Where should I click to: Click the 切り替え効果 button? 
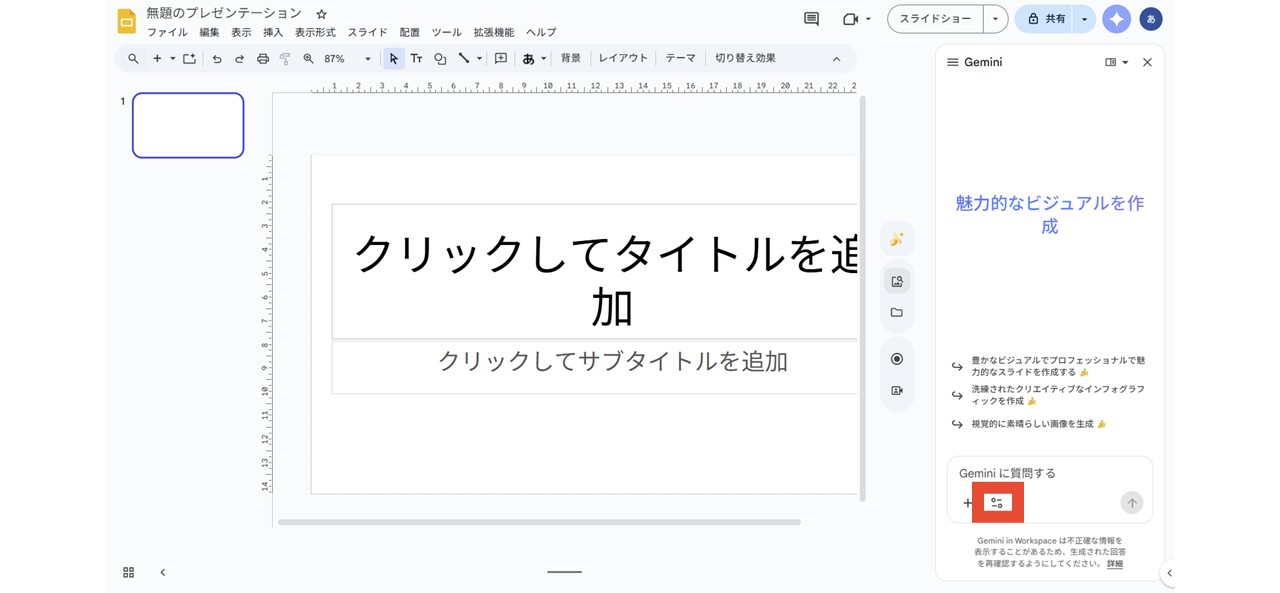click(x=744, y=58)
